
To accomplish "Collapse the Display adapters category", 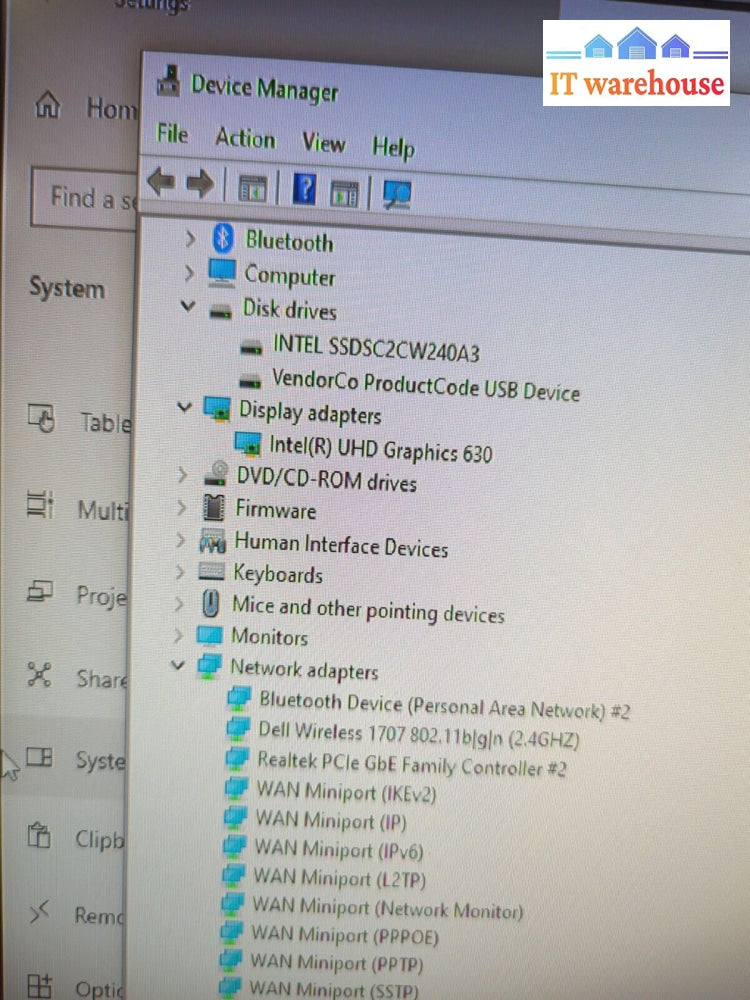I will tap(184, 406).
